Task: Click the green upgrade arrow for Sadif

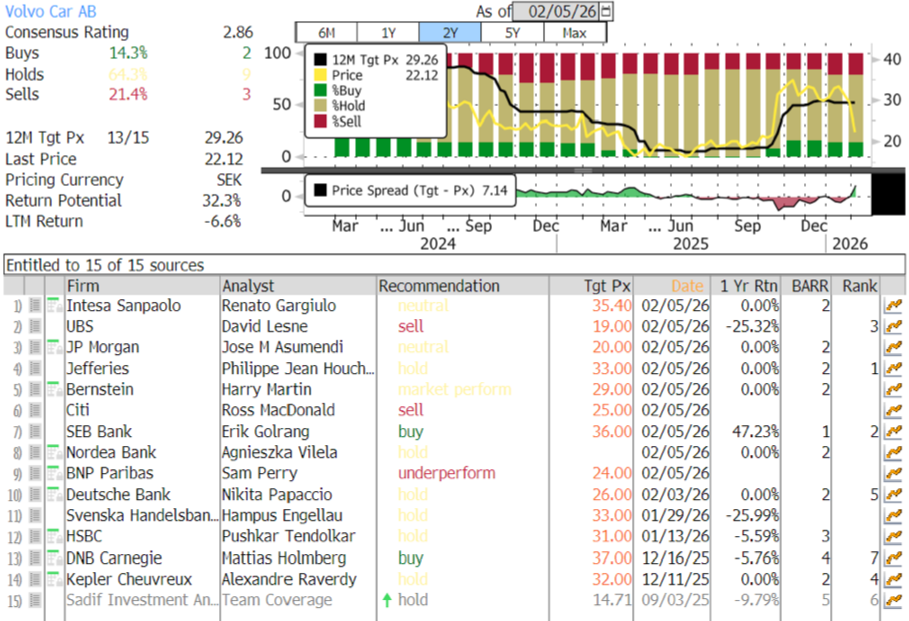Action: click(x=386, y=600)
